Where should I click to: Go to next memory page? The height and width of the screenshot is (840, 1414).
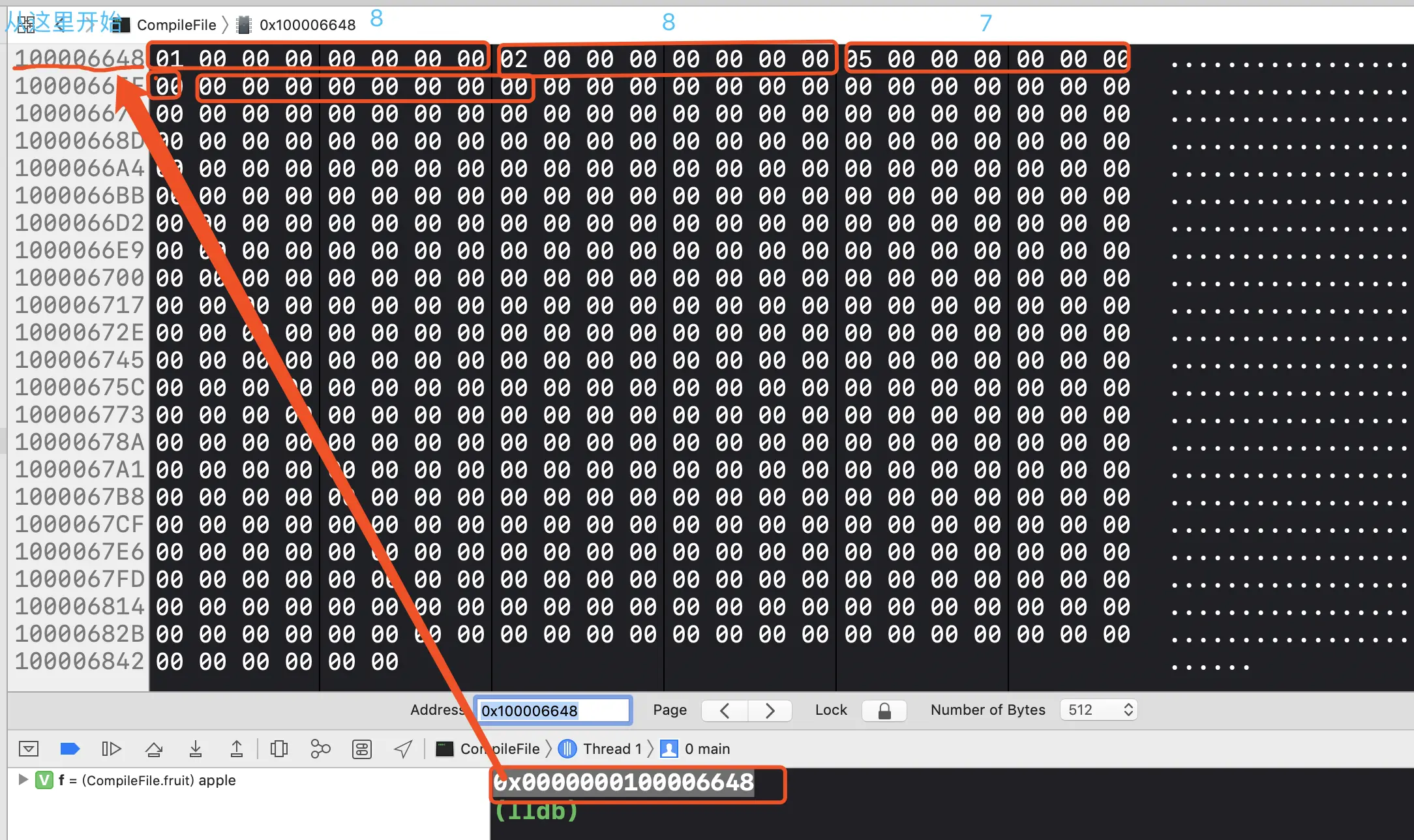pyautogui.click(x=770, y=710)
